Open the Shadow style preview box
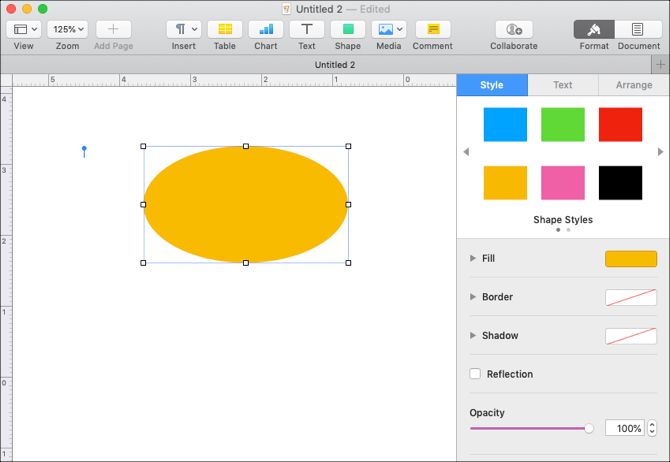670x462 pixels. [631, 336]
